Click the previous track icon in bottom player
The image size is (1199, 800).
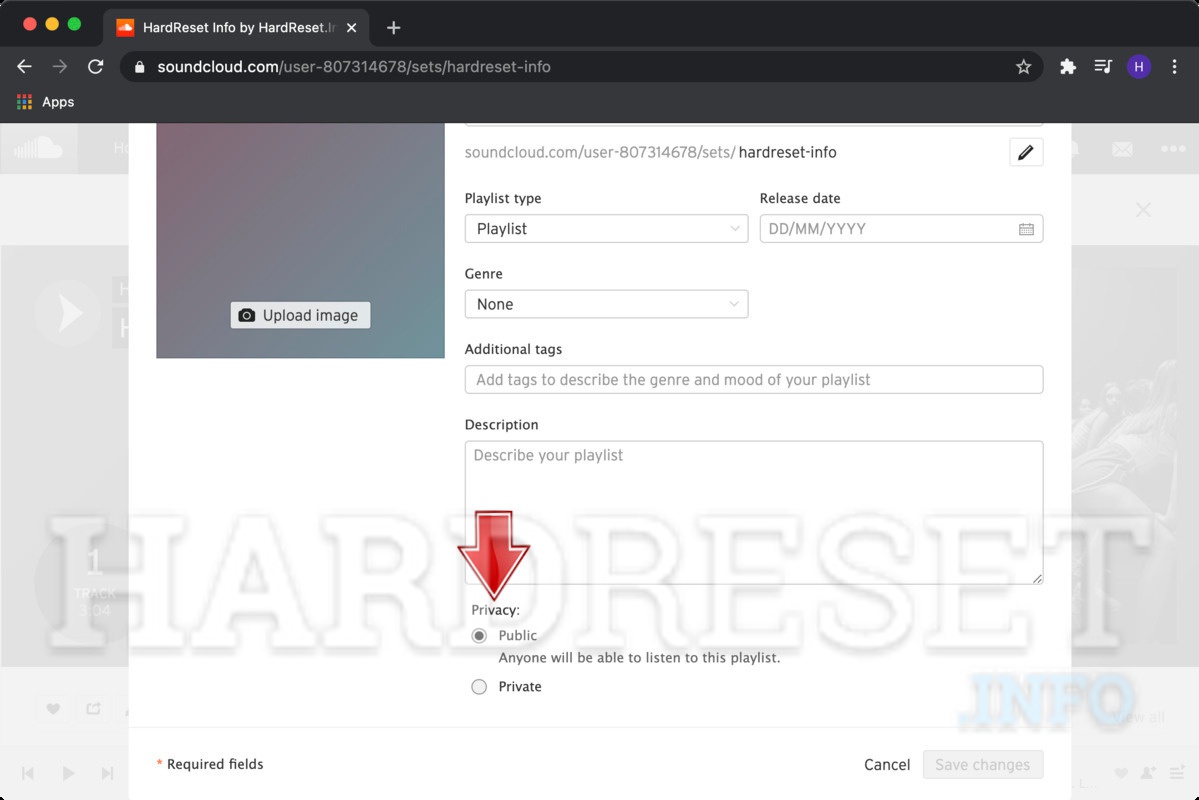coord(28,772)
